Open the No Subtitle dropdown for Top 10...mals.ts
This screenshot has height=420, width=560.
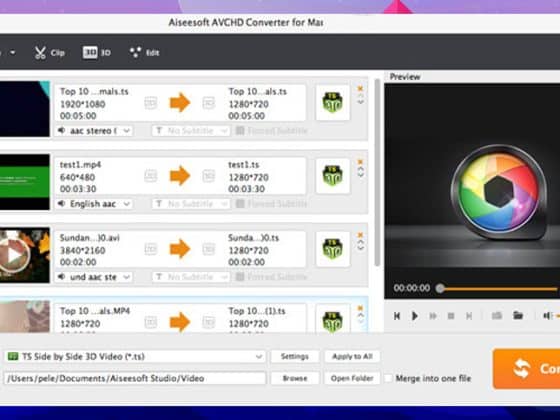(191, 131)
